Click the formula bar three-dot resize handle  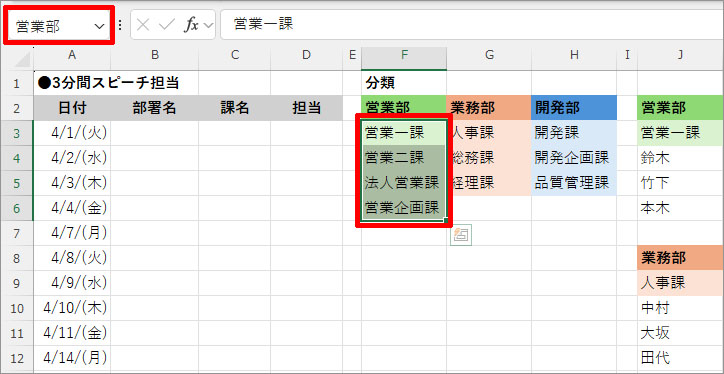click(x=121, y=25)
